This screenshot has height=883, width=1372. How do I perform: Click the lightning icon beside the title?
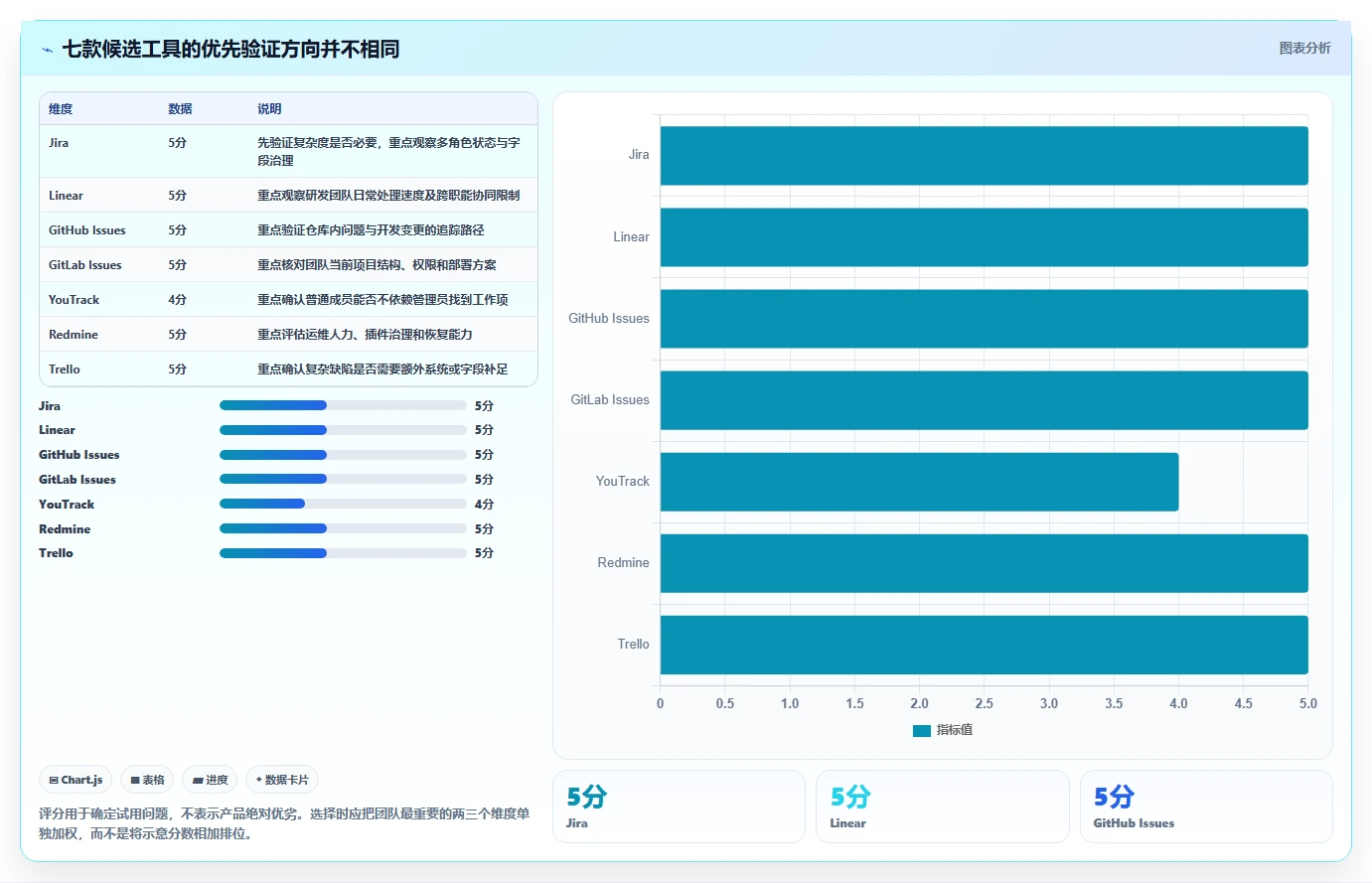(47, 50)
